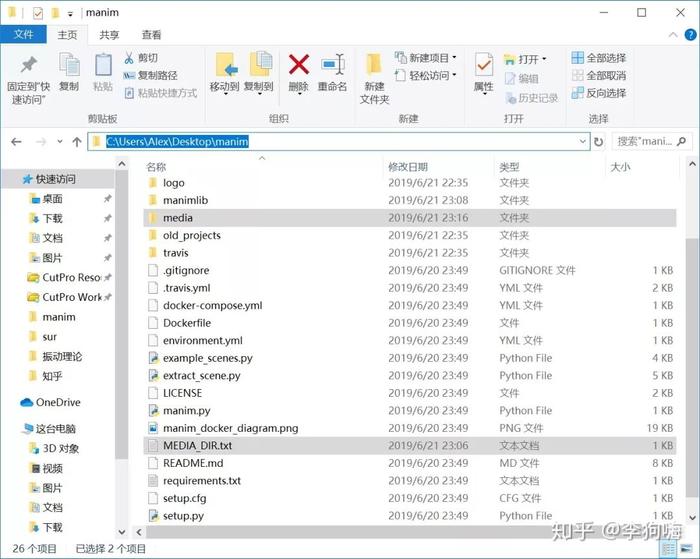This screenshot has width=700, height=559.
Task: Select extract_scene.py file
Action: tap(201, 375)
